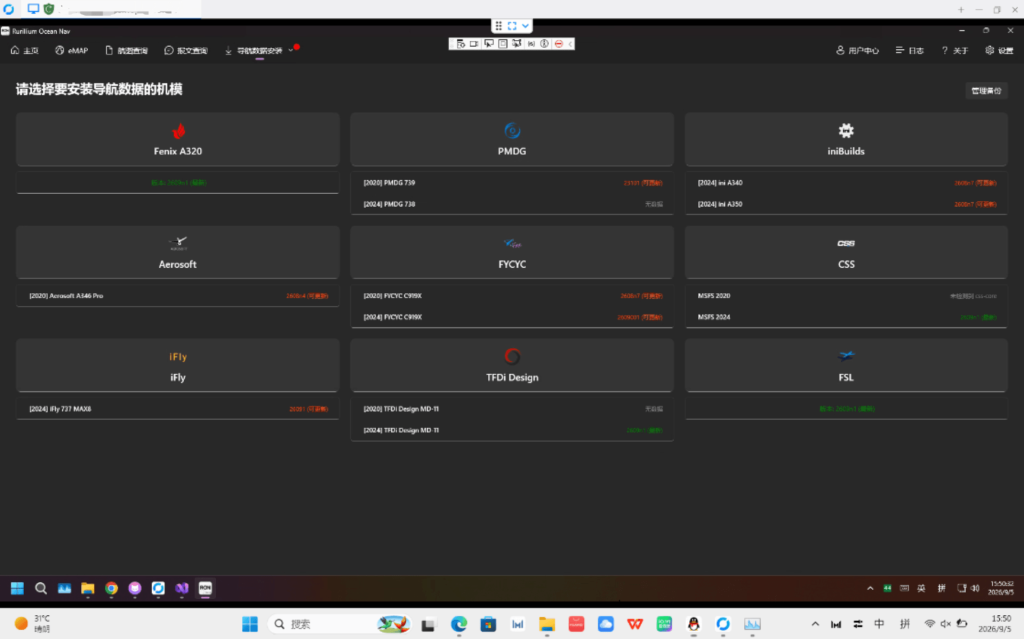
Task: Select the [2024] ini A340 row
Action: (x=846, y=183)
